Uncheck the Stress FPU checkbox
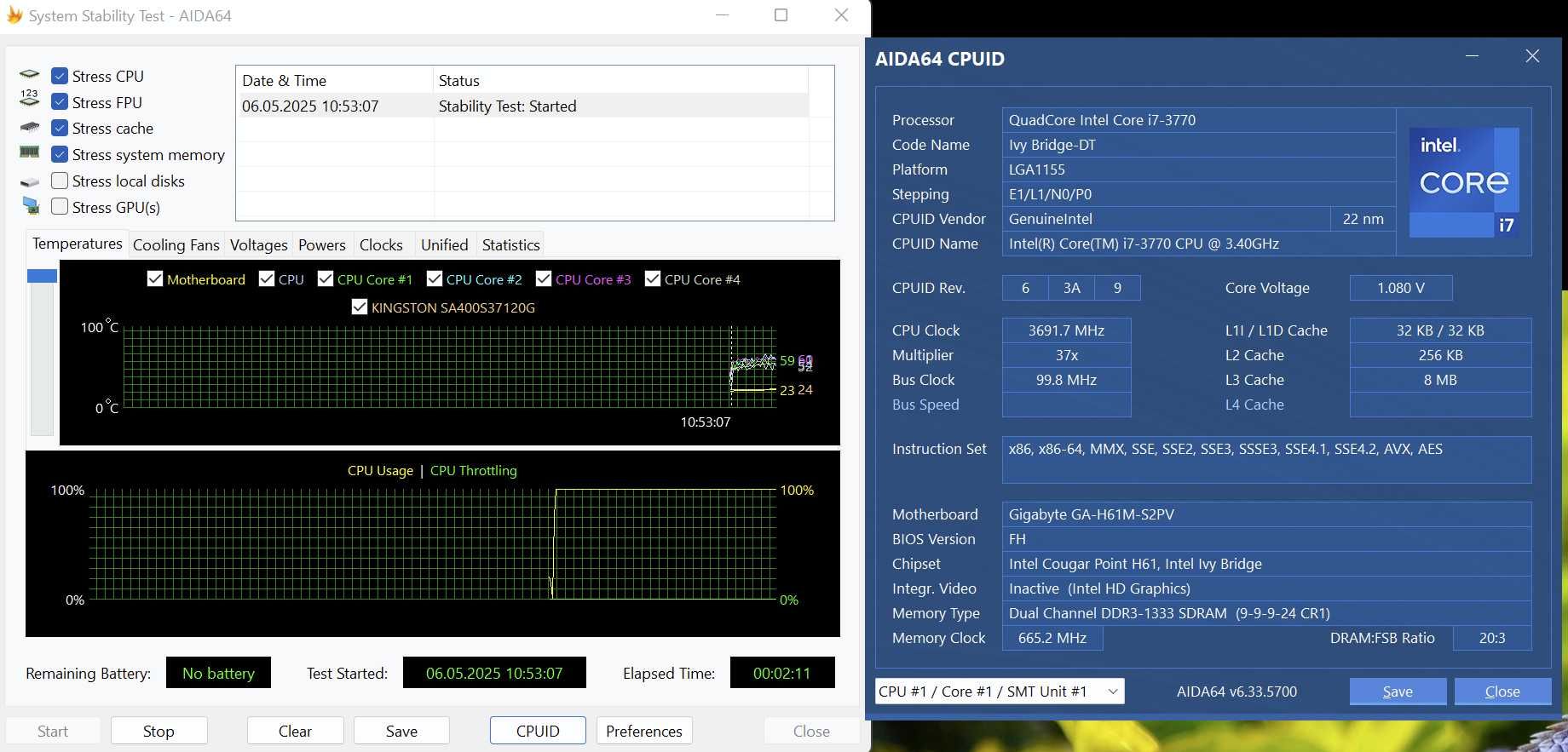 coord(60,102)
